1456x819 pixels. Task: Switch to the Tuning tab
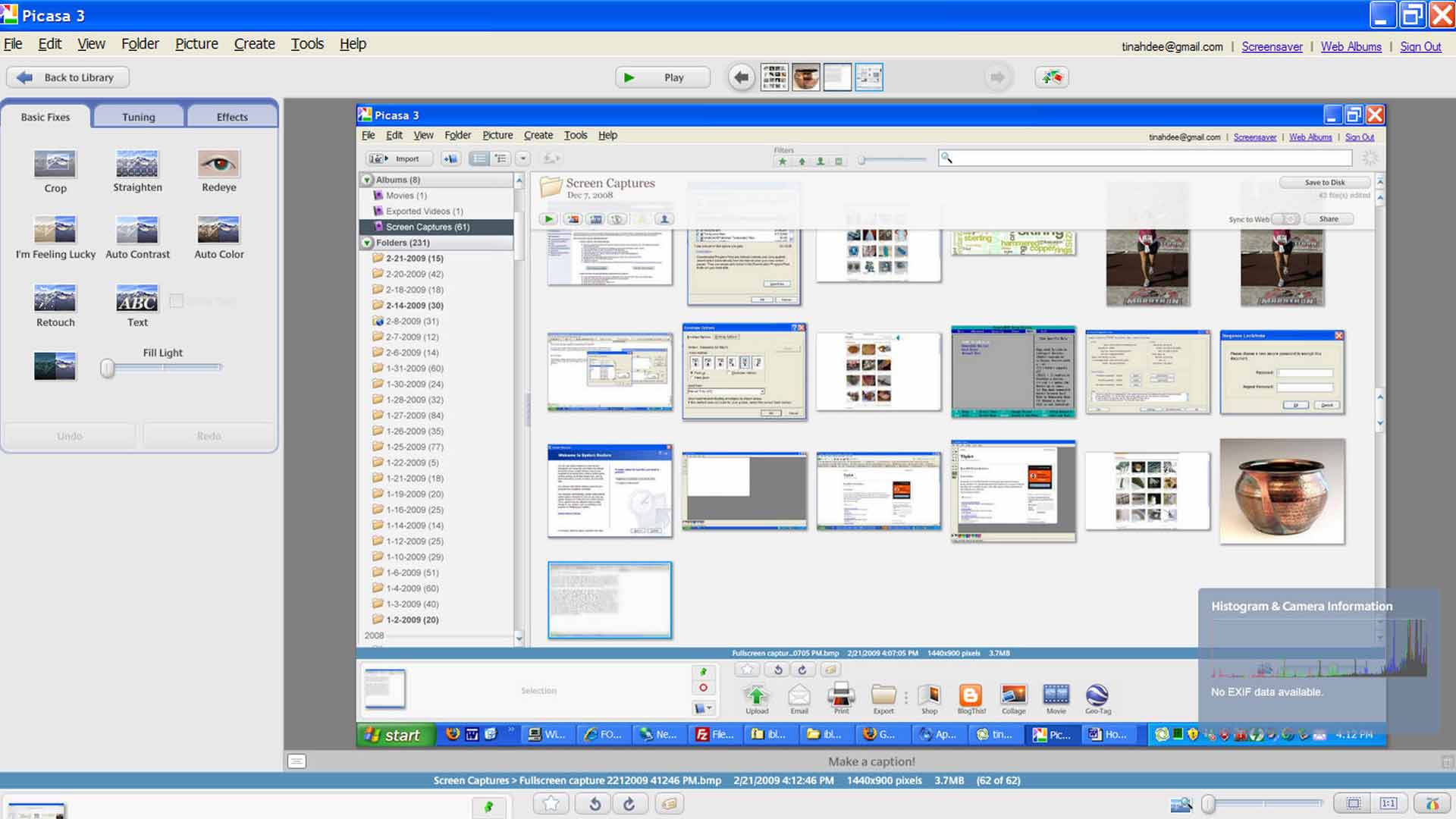138,117
